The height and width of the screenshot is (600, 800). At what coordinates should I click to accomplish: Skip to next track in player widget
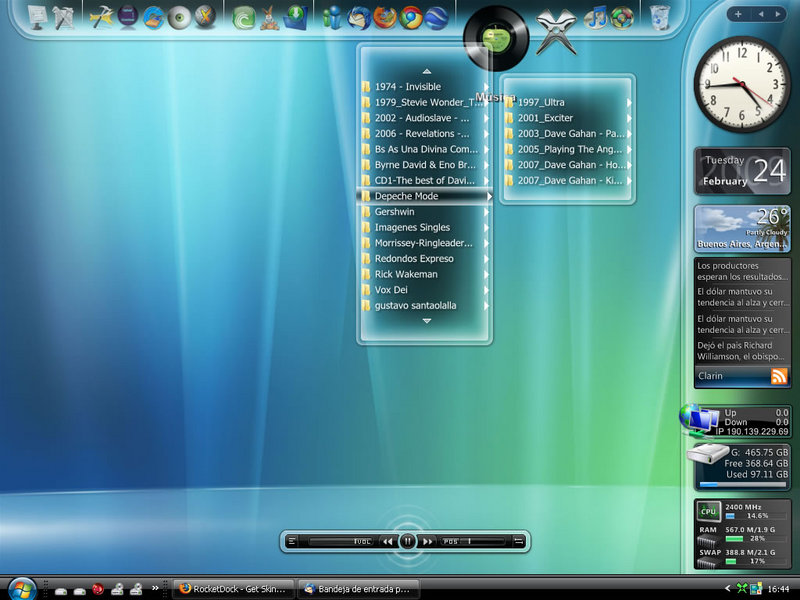(428, 541)
